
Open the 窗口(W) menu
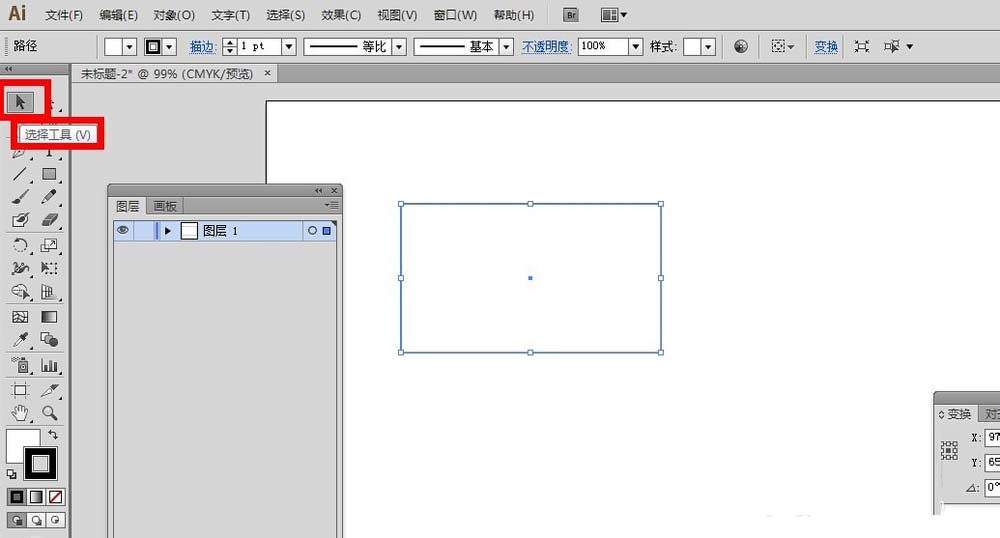455,15
